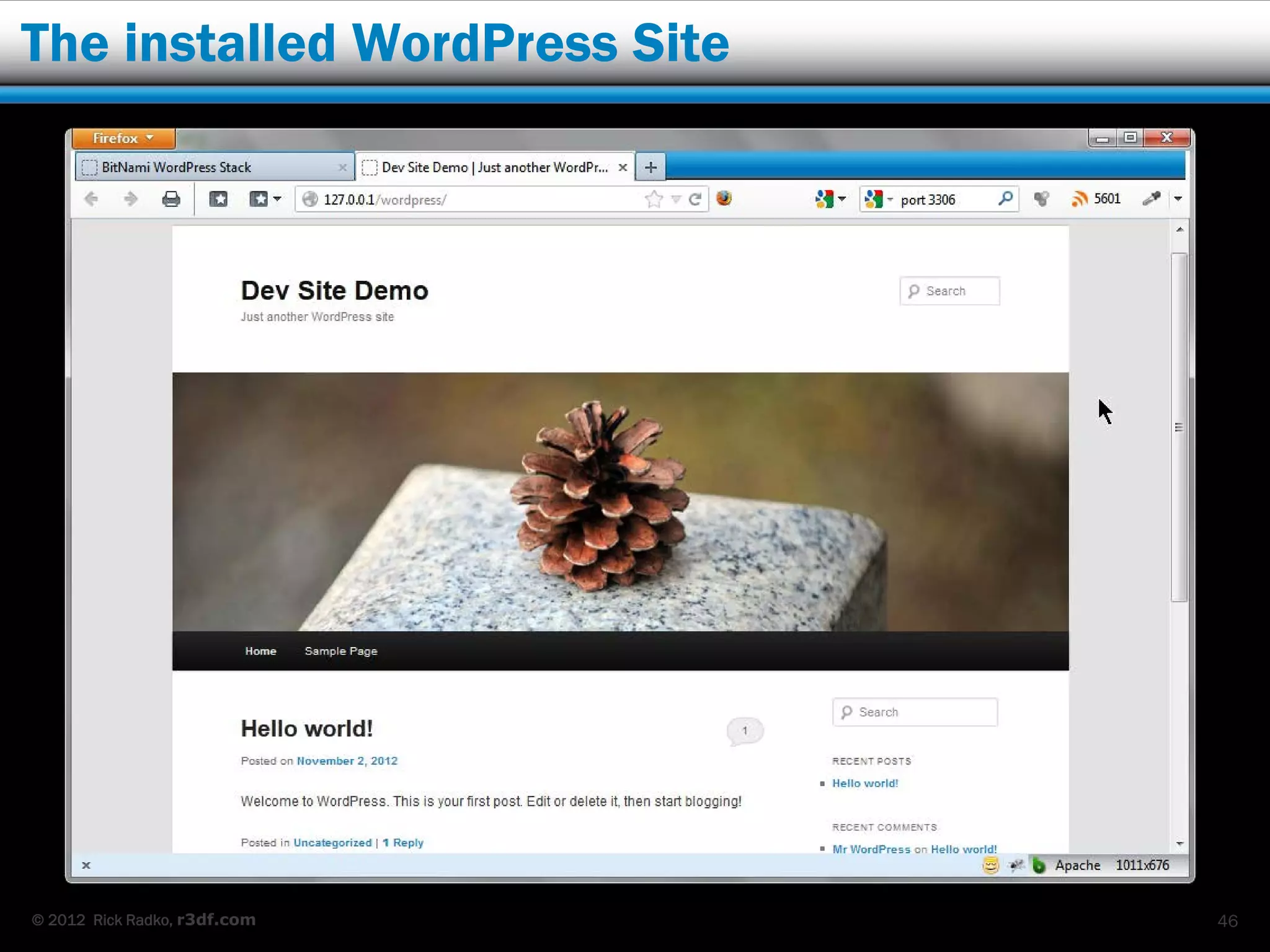Click the Google toolbar icon
The width and height of the screenshot is (1270, 952).
824,199
